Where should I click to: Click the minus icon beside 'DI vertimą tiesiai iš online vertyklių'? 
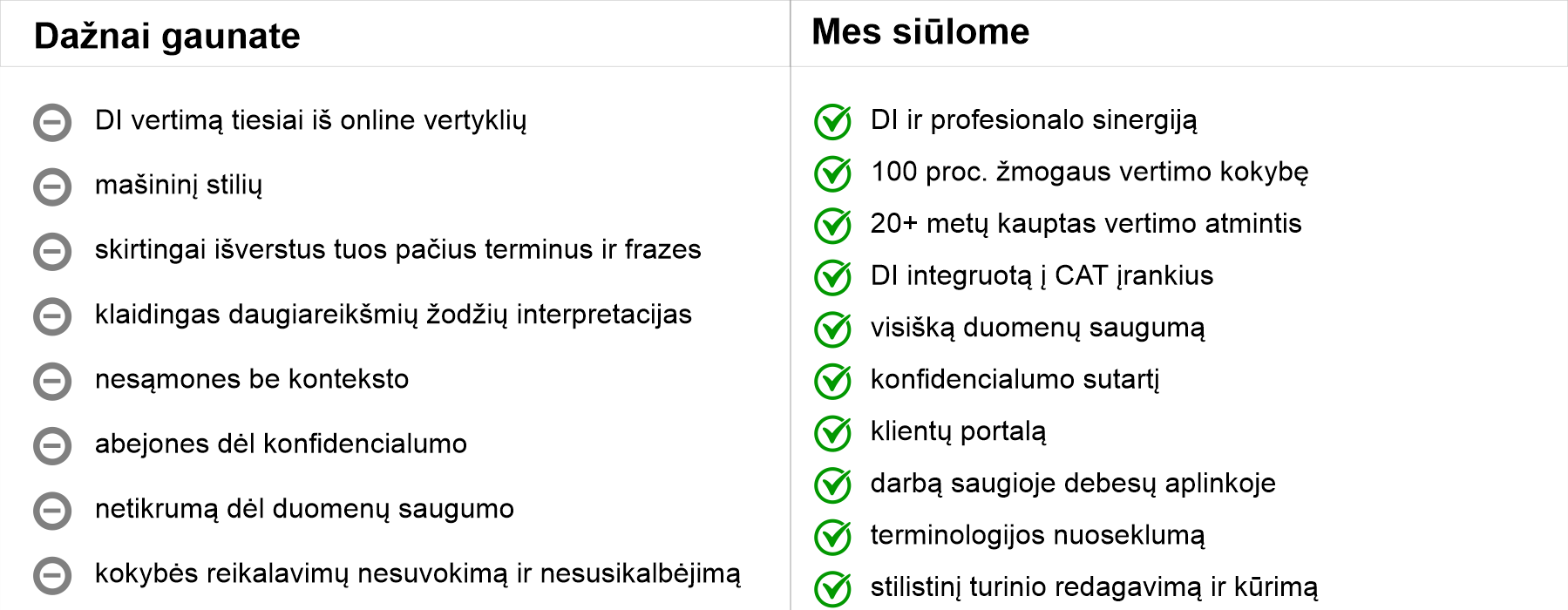(x=52, y=123)
